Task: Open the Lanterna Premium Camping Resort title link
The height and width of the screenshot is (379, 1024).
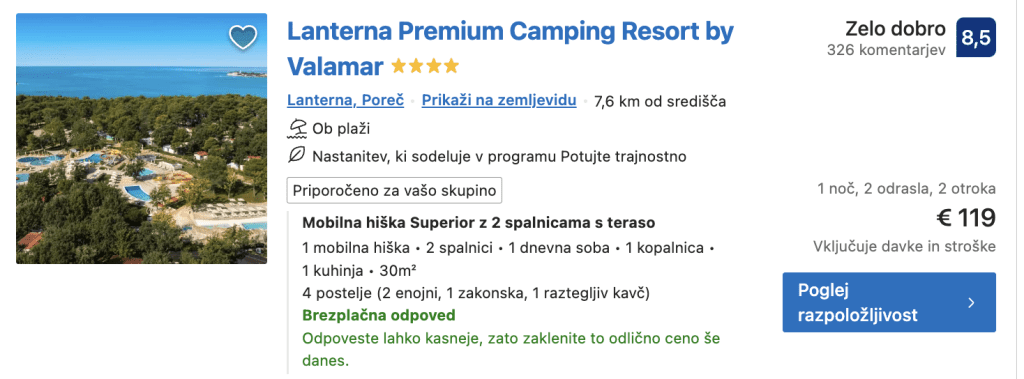Action: click(x=510, y=48)
